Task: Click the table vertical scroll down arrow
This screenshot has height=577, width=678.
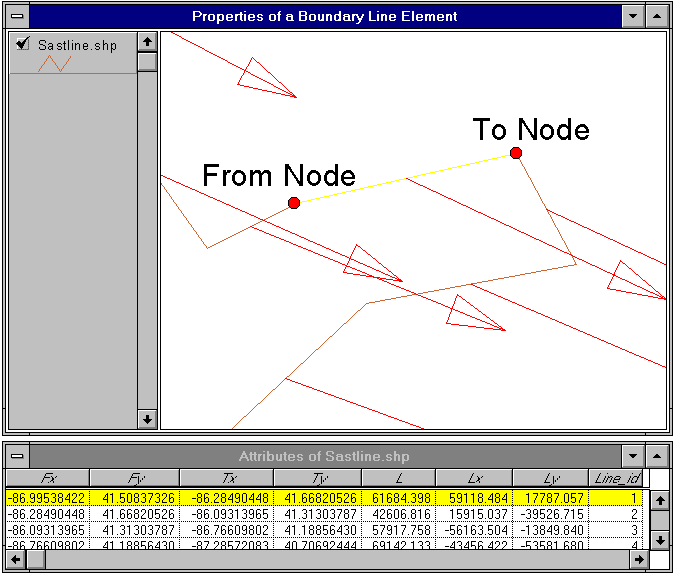Action: coord(660,540)
